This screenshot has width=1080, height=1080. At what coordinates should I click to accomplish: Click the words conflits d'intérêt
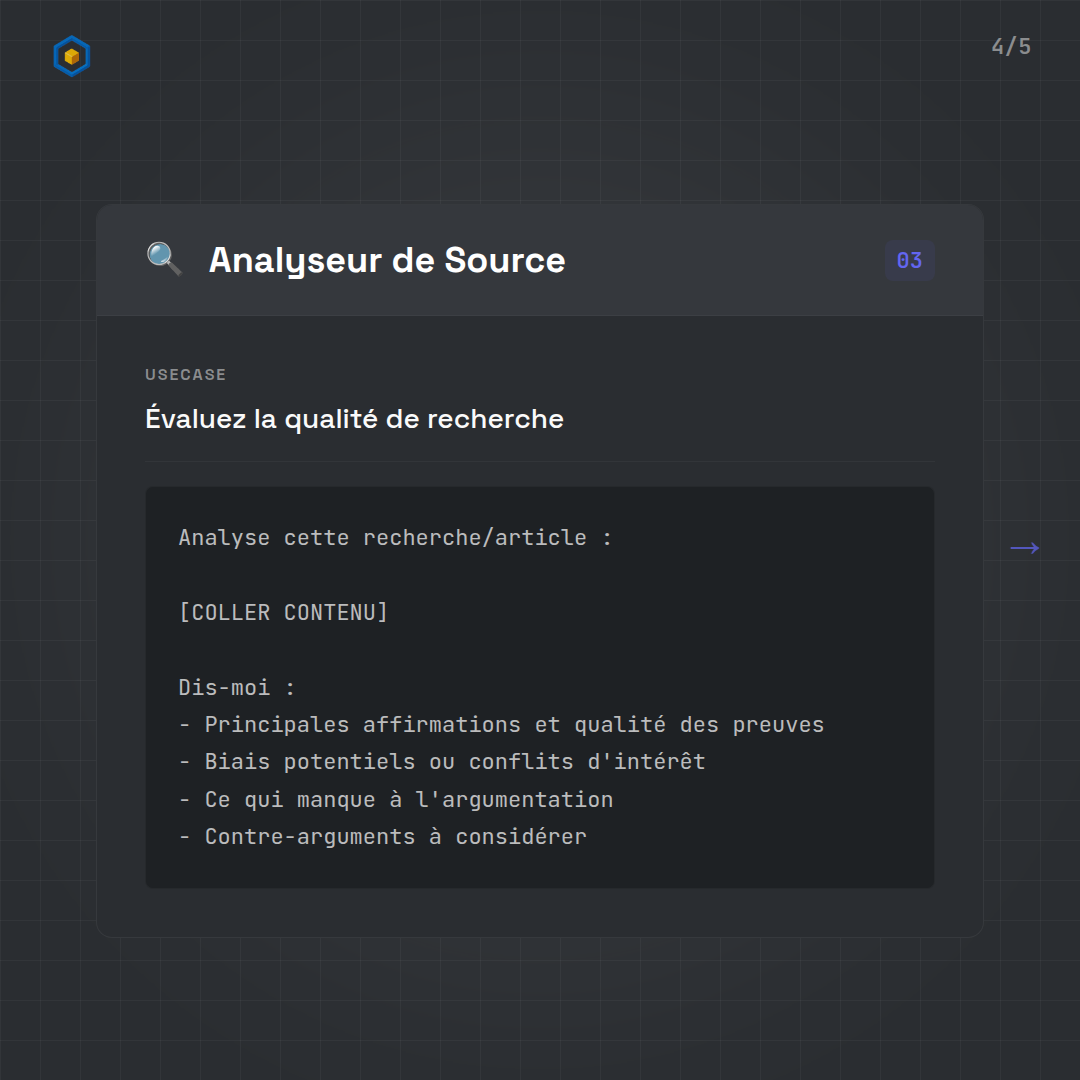pyautogui.click(x=587, y=762)
